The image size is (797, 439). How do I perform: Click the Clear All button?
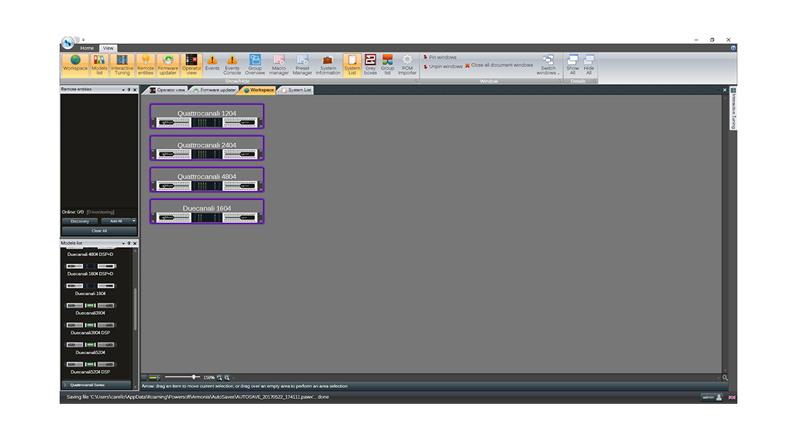(99, 231)
